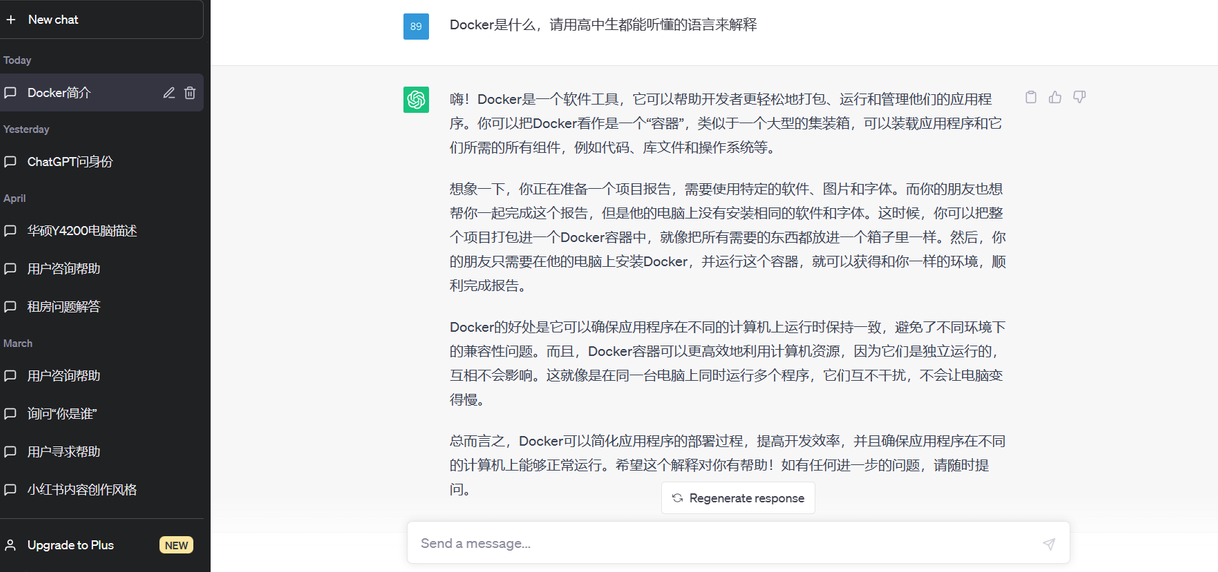Open the ChatGPT问身份 conversation
The width and height of the screenshot is (1218, 572).
coord(102,162)
